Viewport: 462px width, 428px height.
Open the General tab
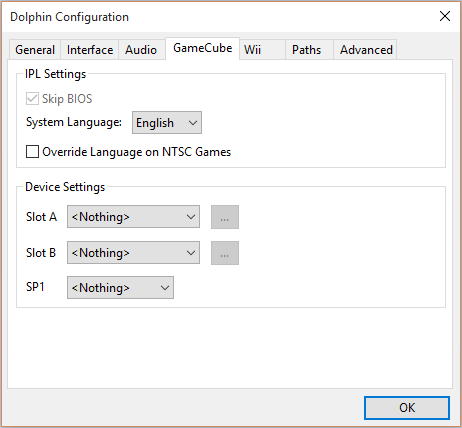[35, 50]
